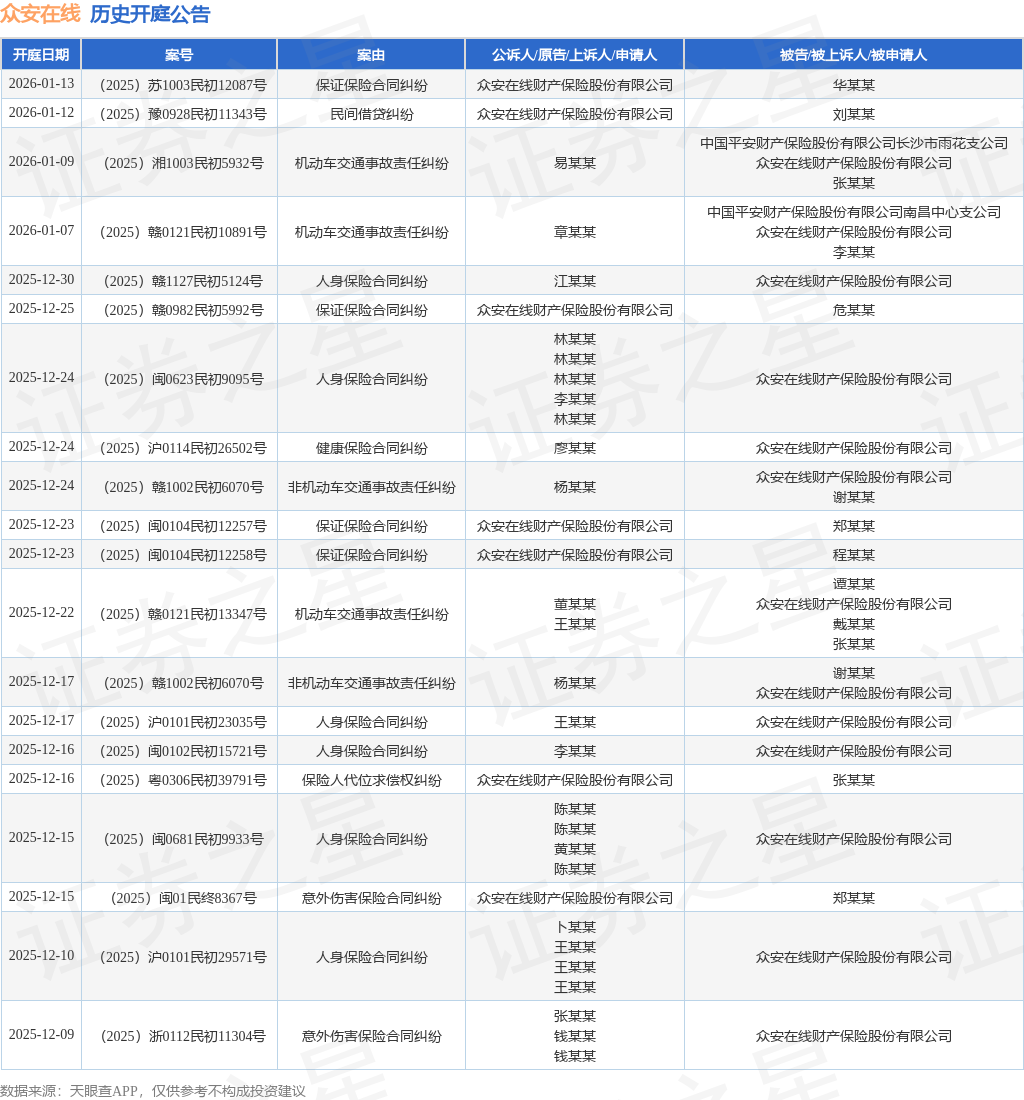Click 中国平安财产保险 南昌中心支公司 text
The width and height of the screenshot is (1024, 1100).
point(854,212)
